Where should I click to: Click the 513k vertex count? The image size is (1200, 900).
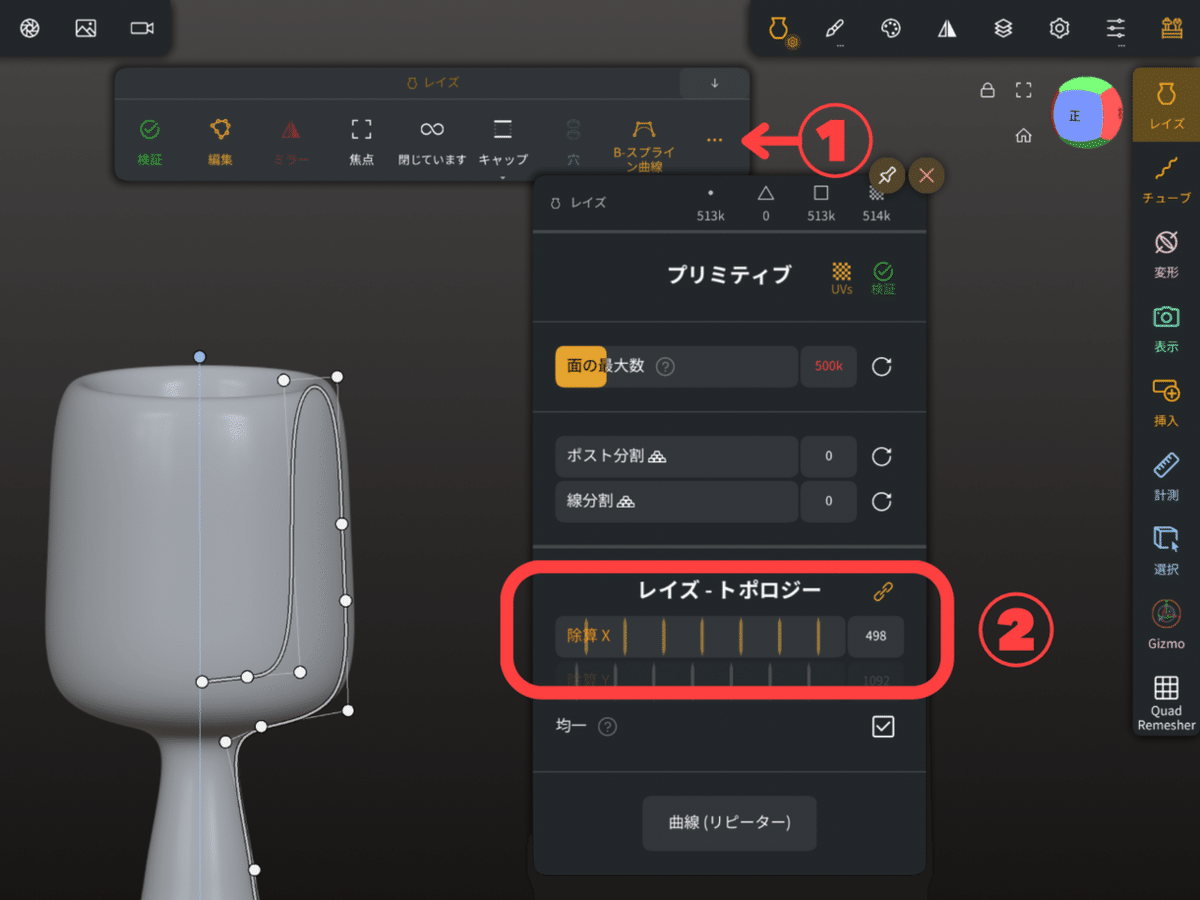710,203
